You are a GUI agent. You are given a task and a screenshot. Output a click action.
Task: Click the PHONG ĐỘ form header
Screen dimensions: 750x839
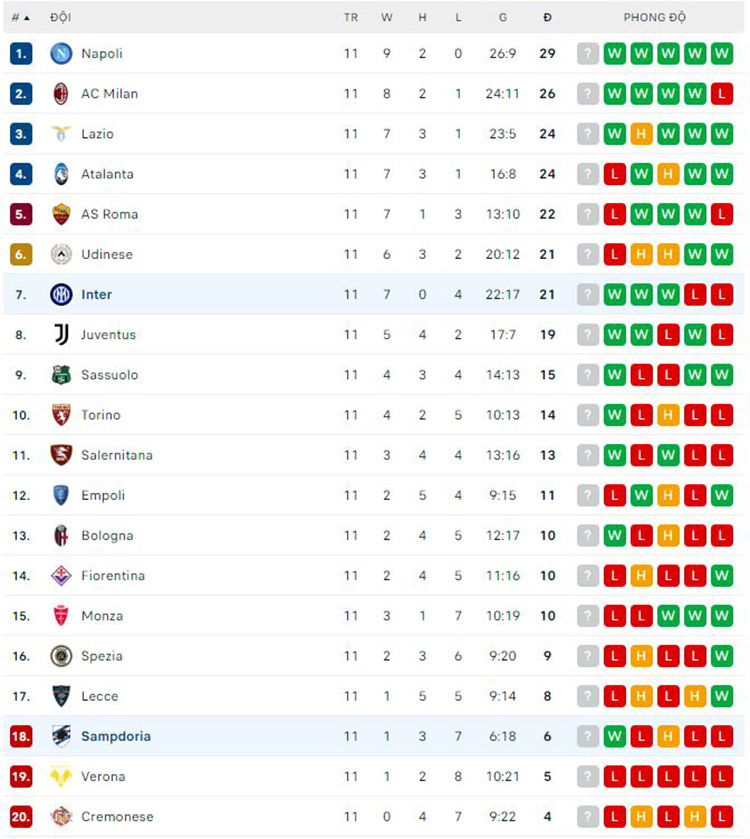pos(655,18)
